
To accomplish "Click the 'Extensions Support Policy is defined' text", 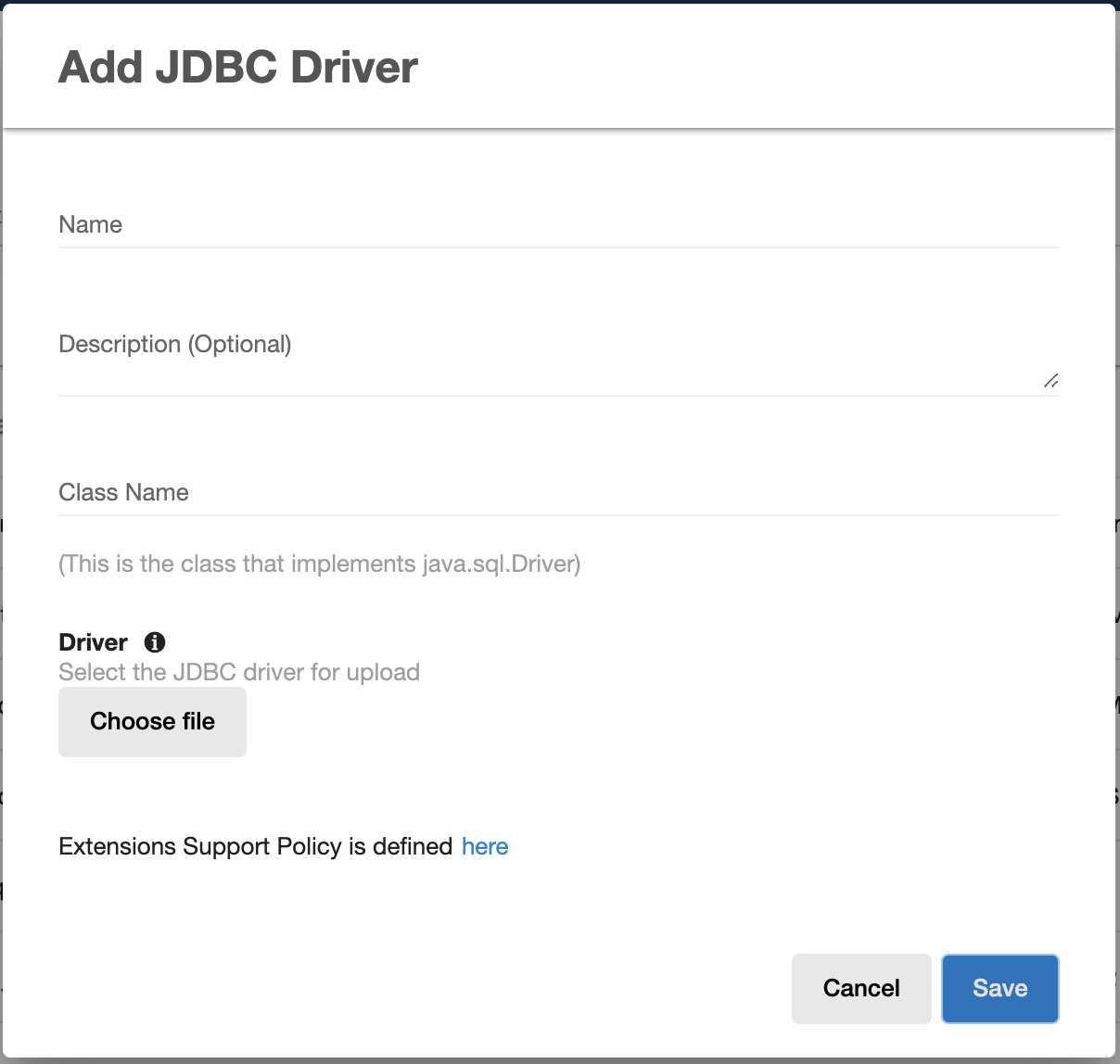I will pos(255,846).
